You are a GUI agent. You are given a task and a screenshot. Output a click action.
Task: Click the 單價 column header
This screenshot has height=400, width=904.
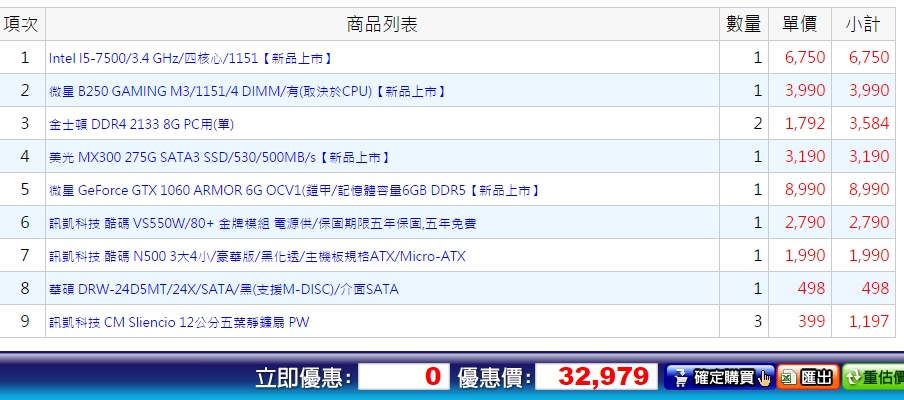click(x=800, y=24)
